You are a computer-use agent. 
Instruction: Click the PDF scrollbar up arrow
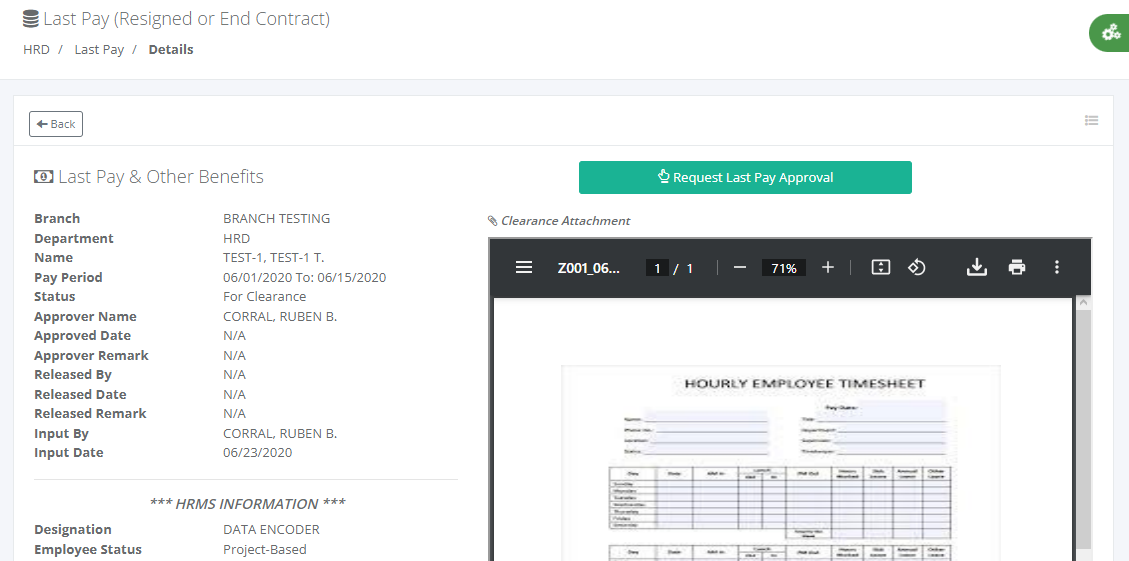point(1084,303)
